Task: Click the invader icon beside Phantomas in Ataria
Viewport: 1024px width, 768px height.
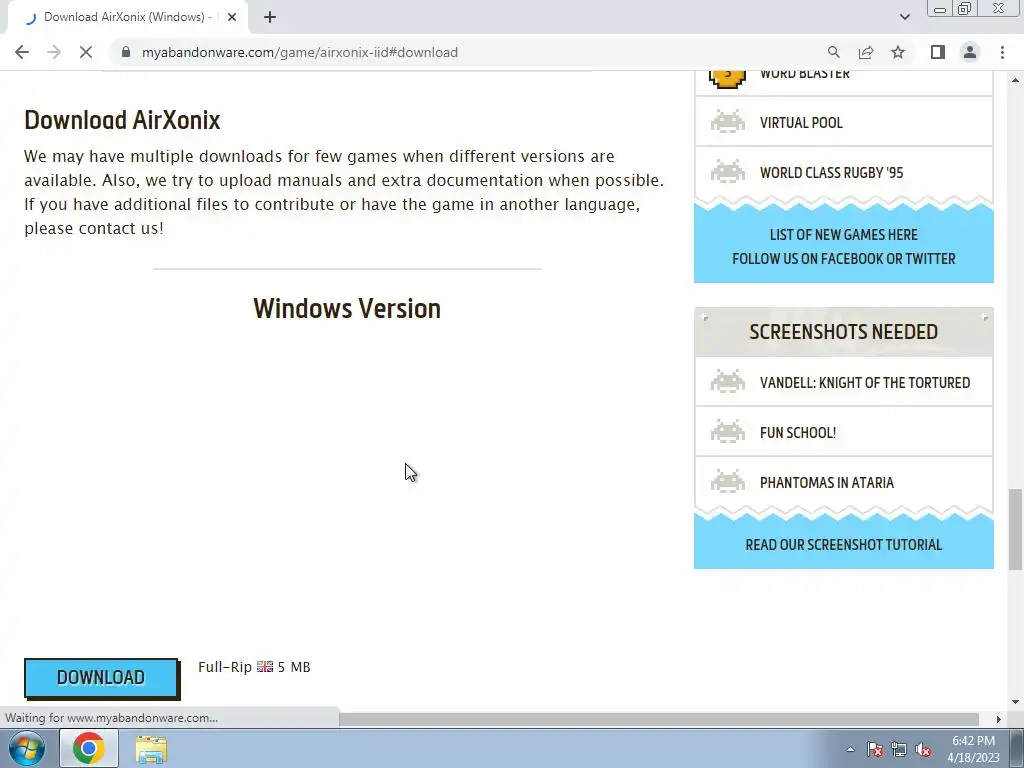Action: (x=728, y=482)
